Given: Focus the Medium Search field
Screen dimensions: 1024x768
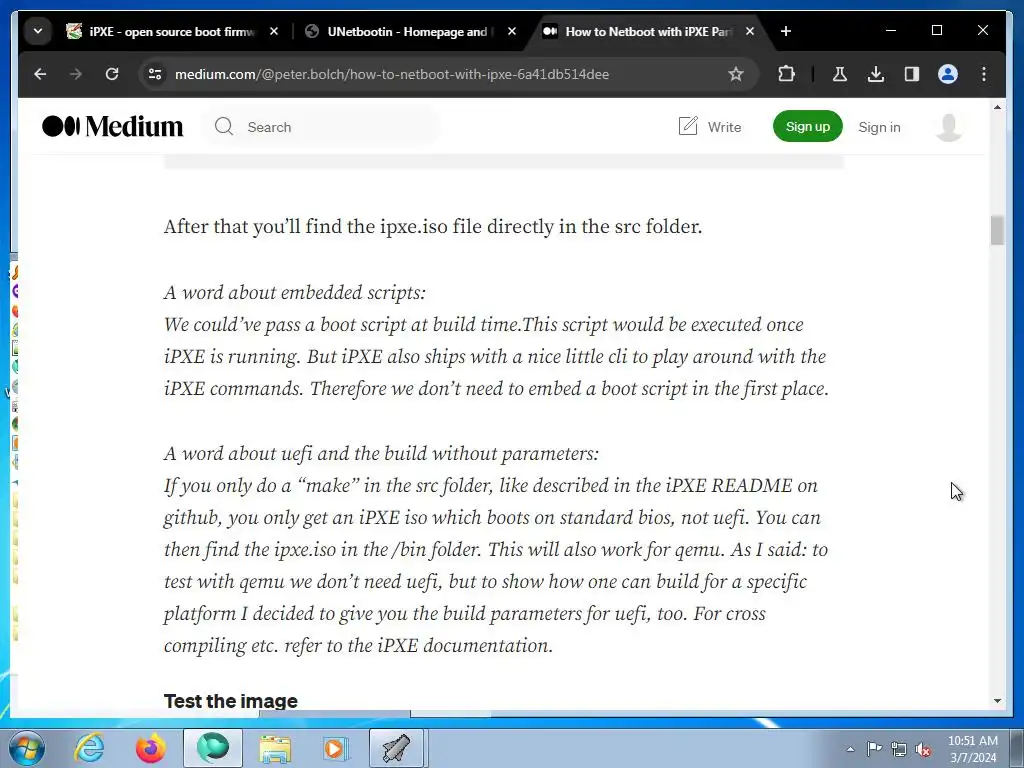Looking at the screenshot, I should point(323,127).
